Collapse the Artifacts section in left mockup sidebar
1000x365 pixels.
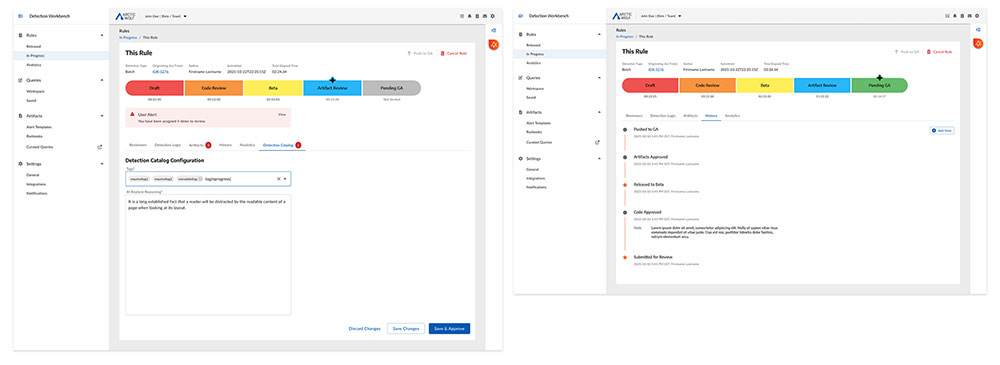click(102, 115)
